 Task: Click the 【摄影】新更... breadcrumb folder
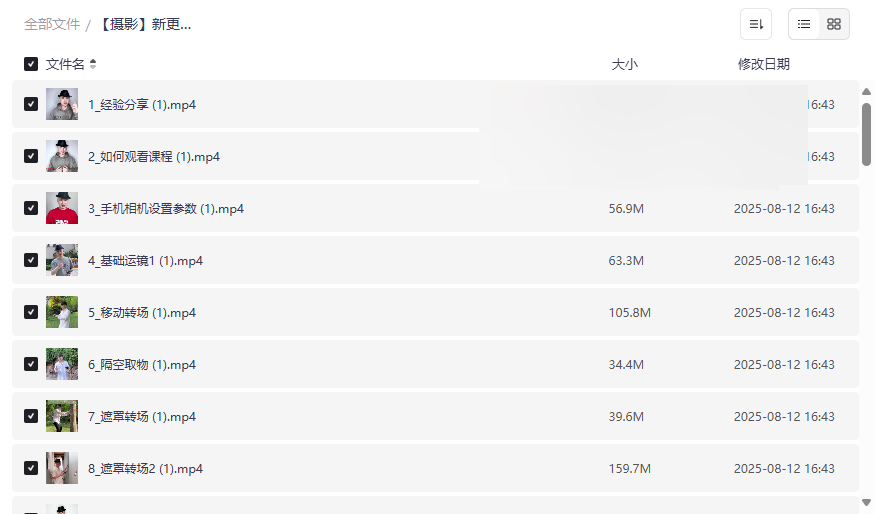(145, 24)
